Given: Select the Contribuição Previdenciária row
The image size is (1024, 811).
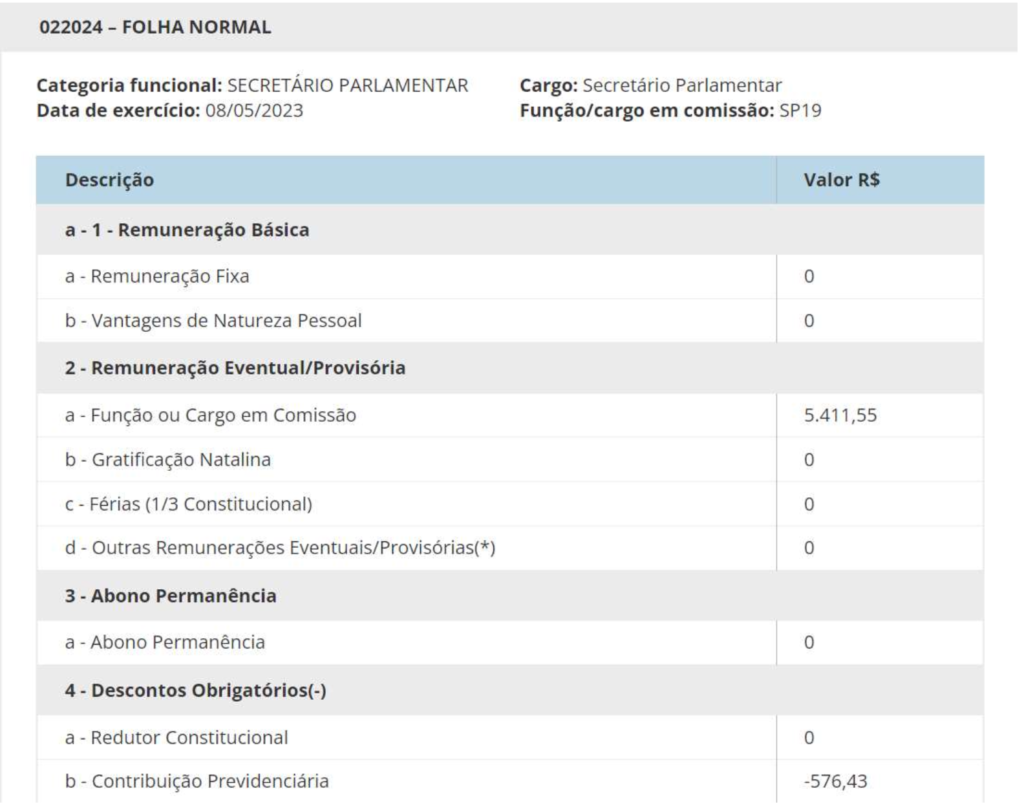Looking at the screenshot, I should (x=197, y=781).
